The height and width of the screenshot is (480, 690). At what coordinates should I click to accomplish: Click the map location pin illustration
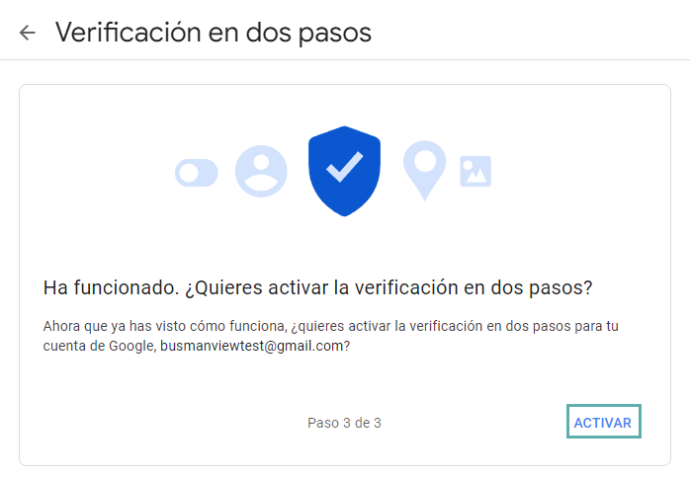(x=425, y=171)
